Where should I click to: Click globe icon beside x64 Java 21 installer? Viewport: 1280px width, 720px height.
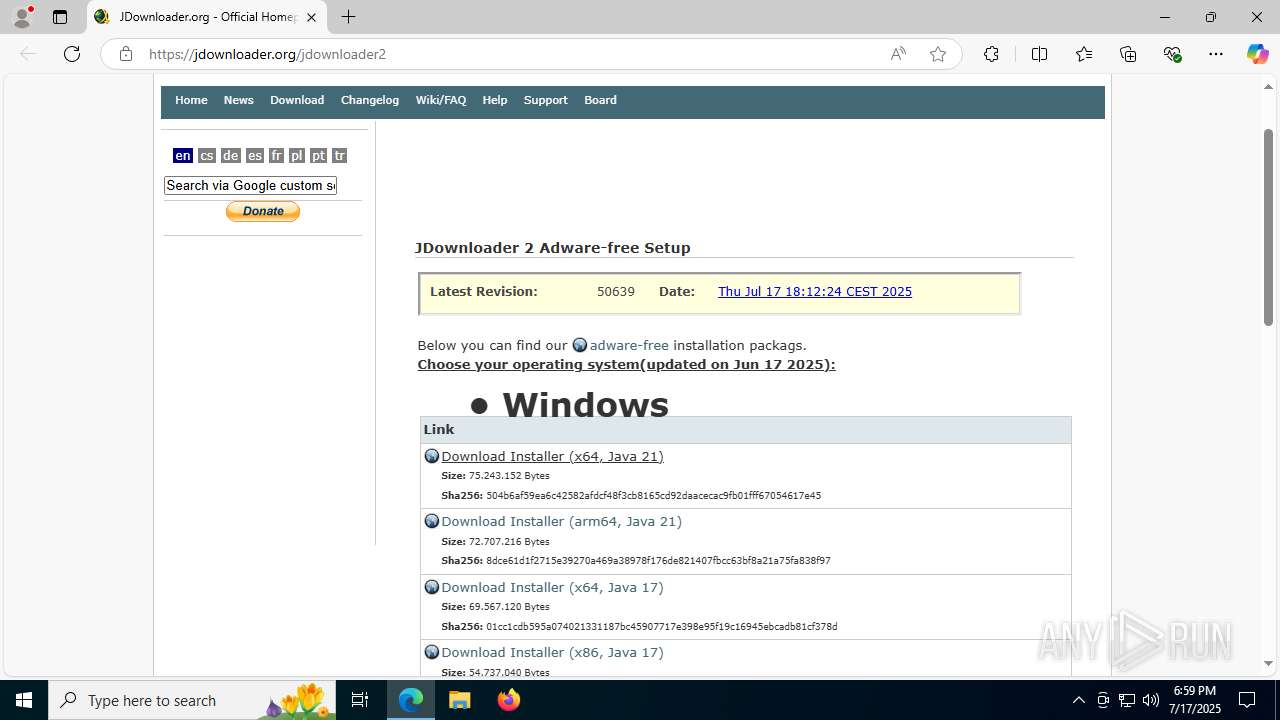tap(432, 456)
